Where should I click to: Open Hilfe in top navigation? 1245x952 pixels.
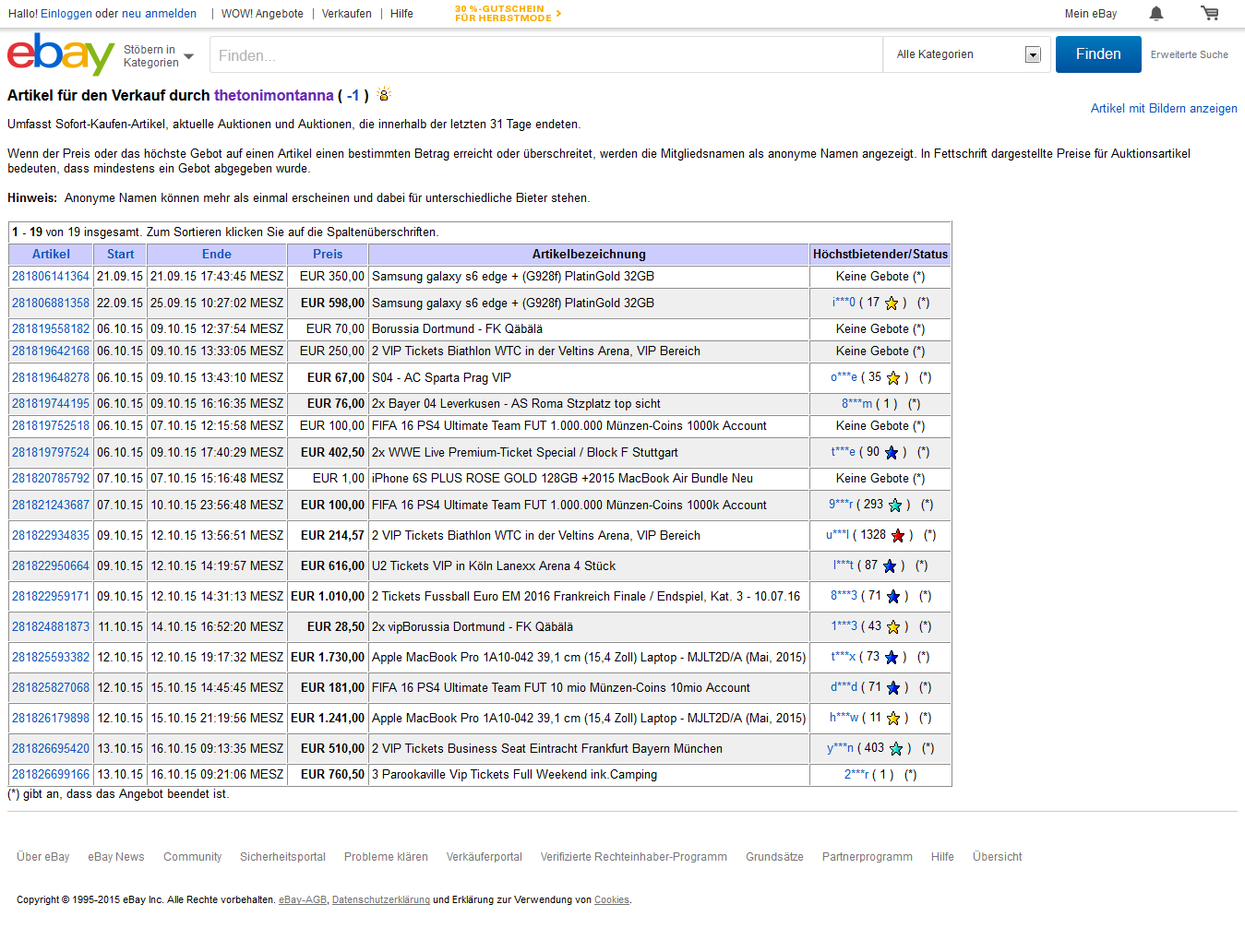(401, 14)
